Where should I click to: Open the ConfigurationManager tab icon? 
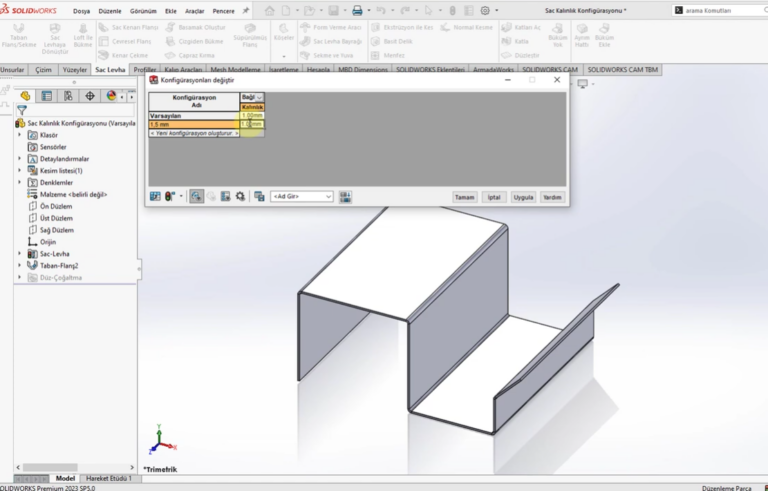68,96
